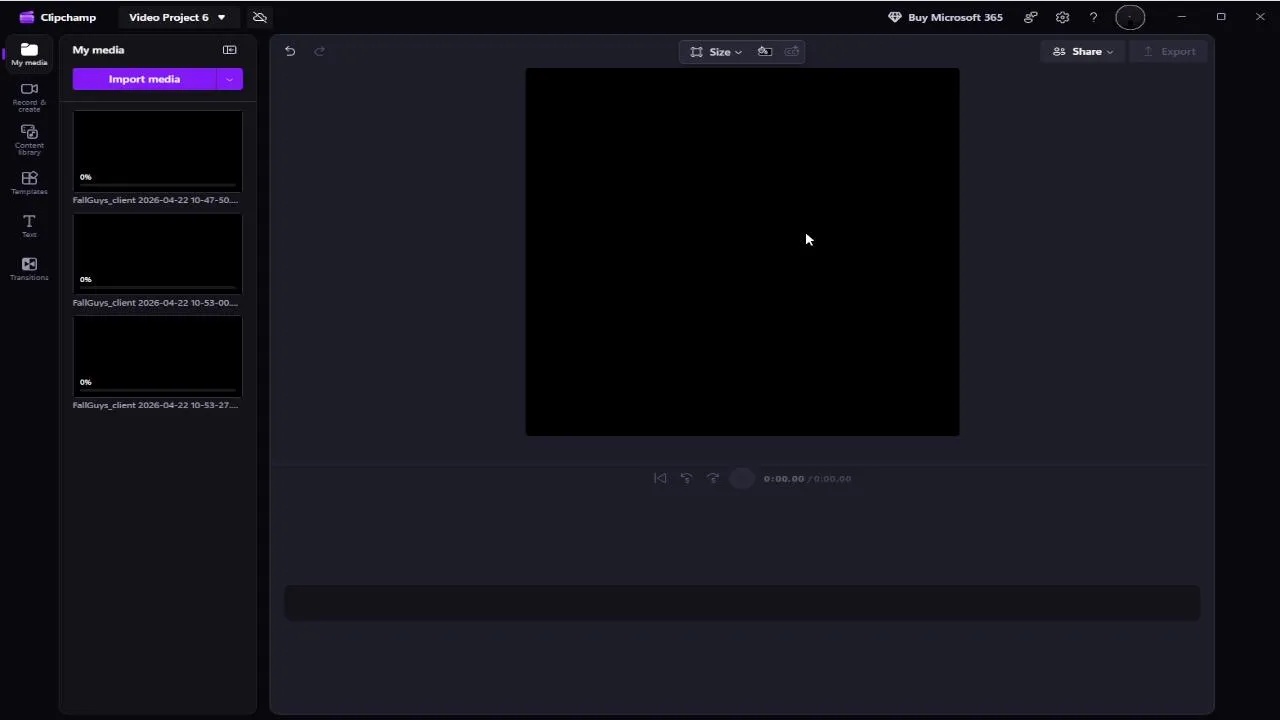Select the first FallGuys_client 10-47-50 thumbnail
The width and height of the screenshot is (1280, 720).
[157, 151]
